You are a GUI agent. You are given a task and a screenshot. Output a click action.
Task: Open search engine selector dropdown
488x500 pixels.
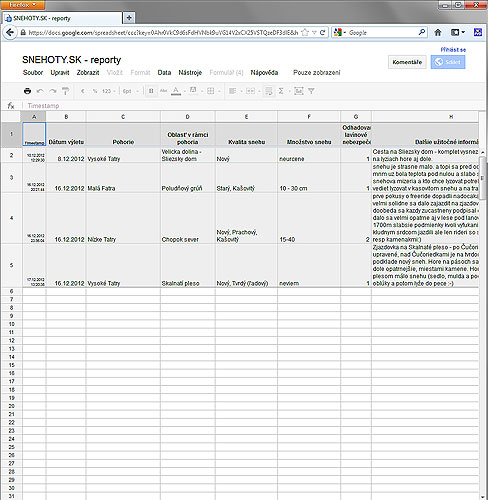[x=340, y=33]
